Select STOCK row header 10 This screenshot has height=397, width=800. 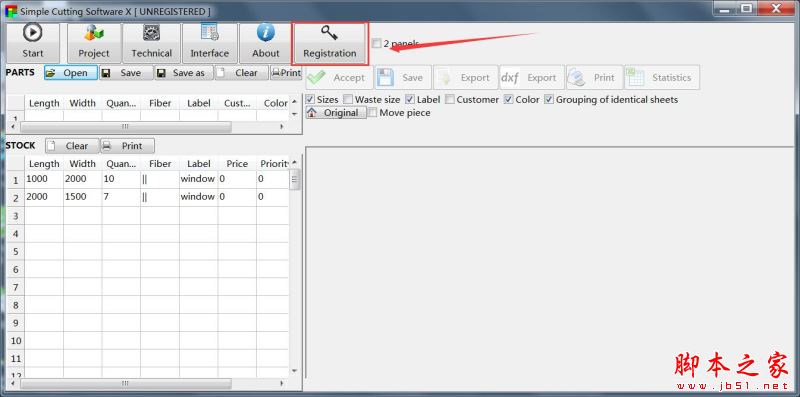[x=15, y=340]
